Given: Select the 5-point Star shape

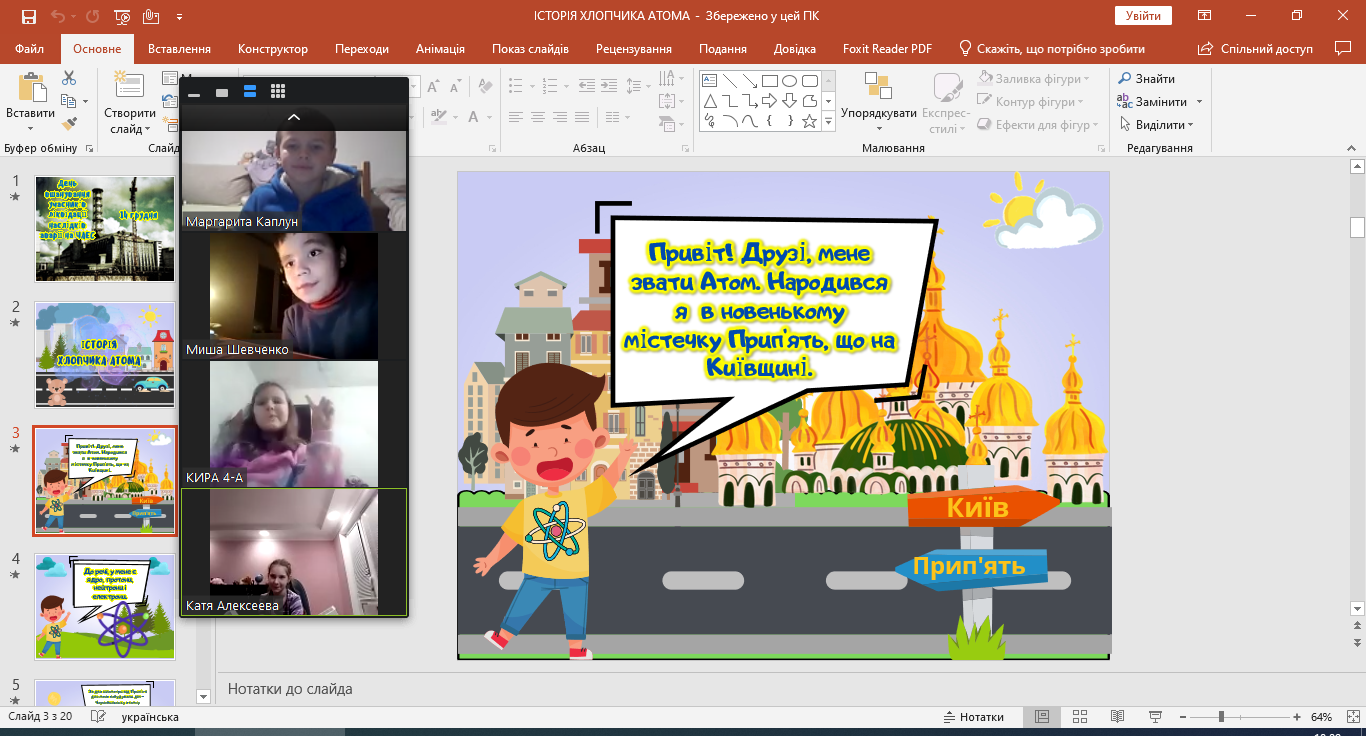Looking at the screenshot, I should point(809,121).
